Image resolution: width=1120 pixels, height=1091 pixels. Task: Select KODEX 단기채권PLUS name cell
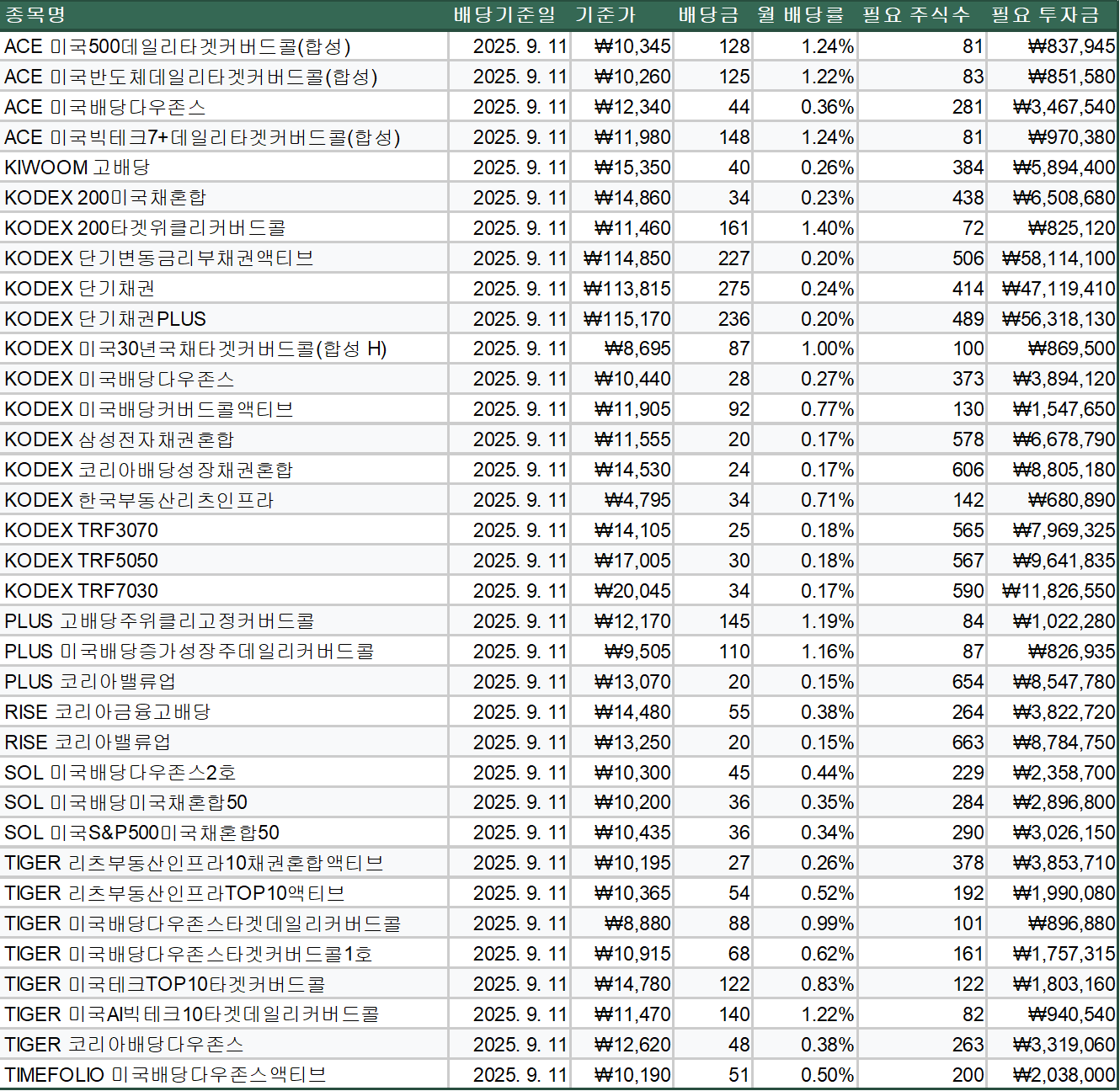tap(224, 319)
